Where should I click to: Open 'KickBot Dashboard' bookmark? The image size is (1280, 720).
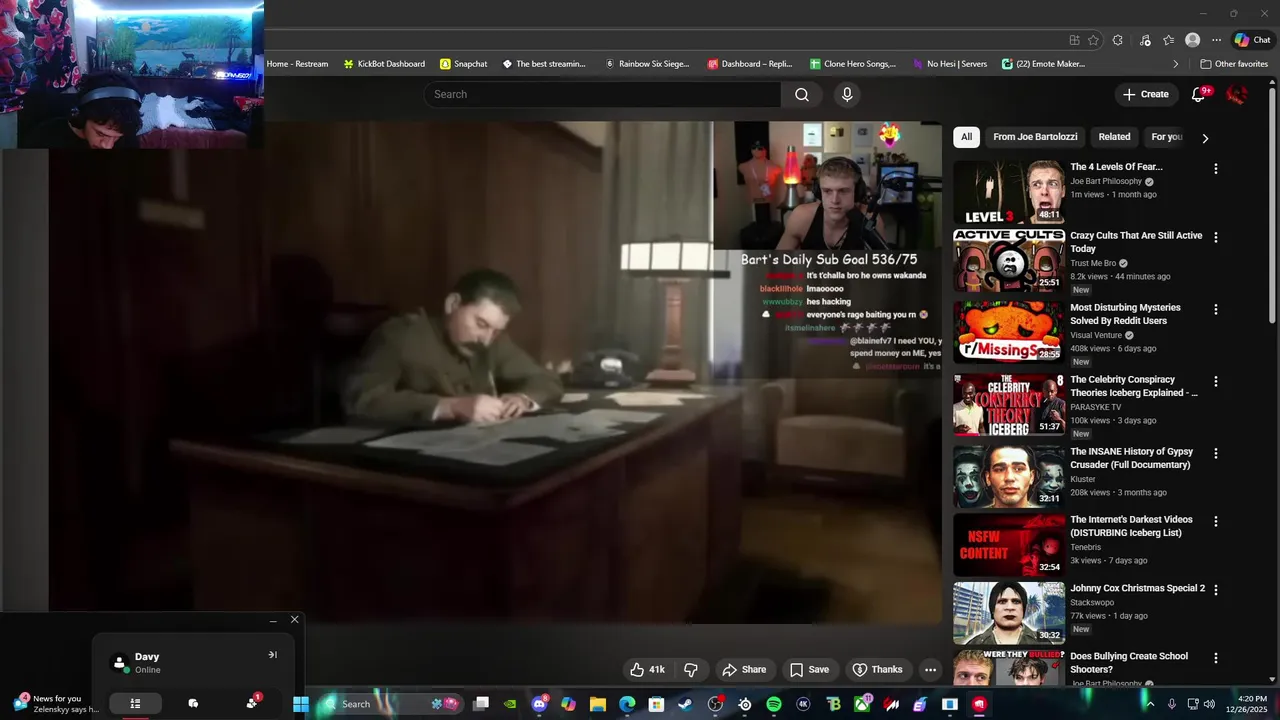384,64
